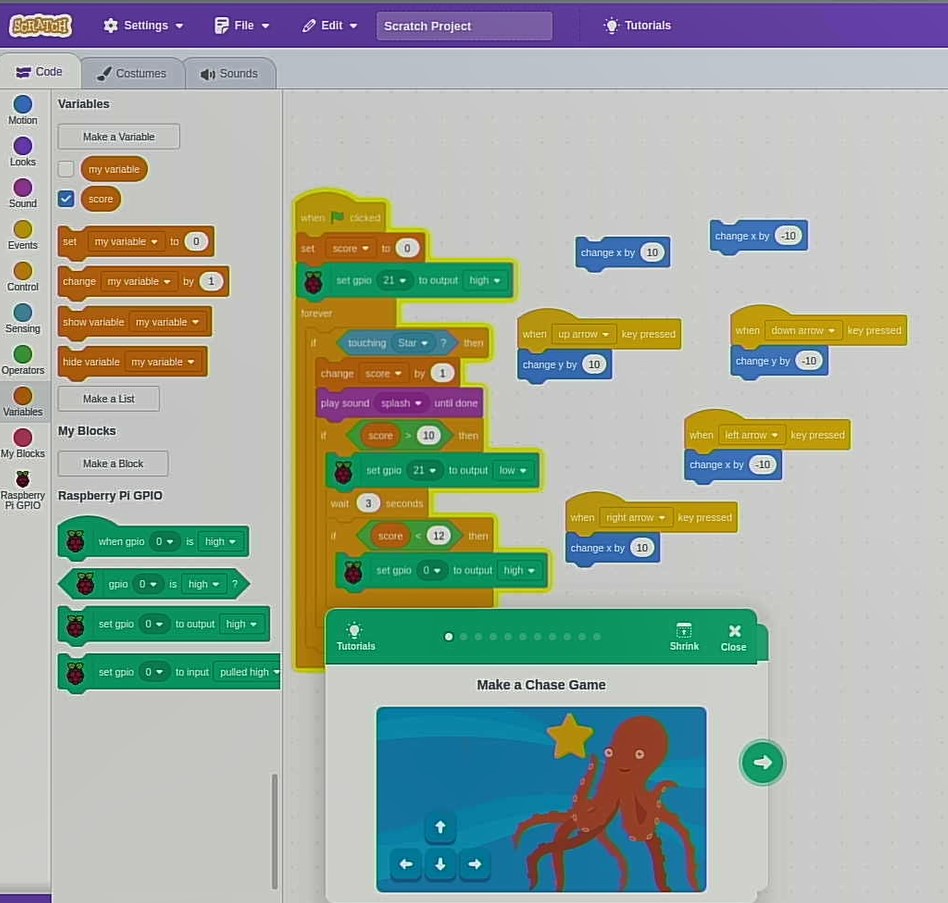The image size is (948, 903).
Task: Open dropdown in 'hide variable' block
Action: click(x=163, y=362)
